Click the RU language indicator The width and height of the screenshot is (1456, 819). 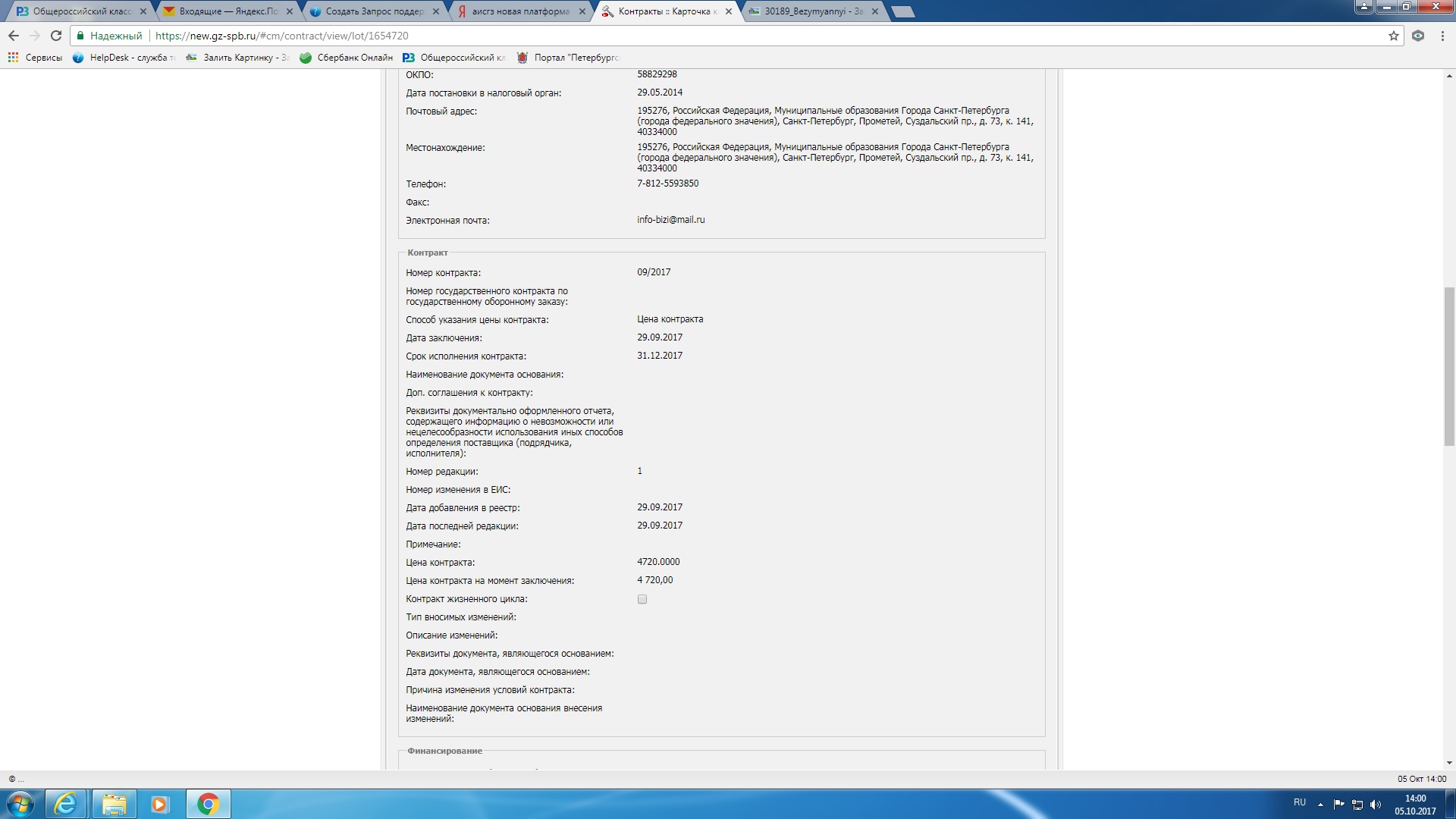1300,802
